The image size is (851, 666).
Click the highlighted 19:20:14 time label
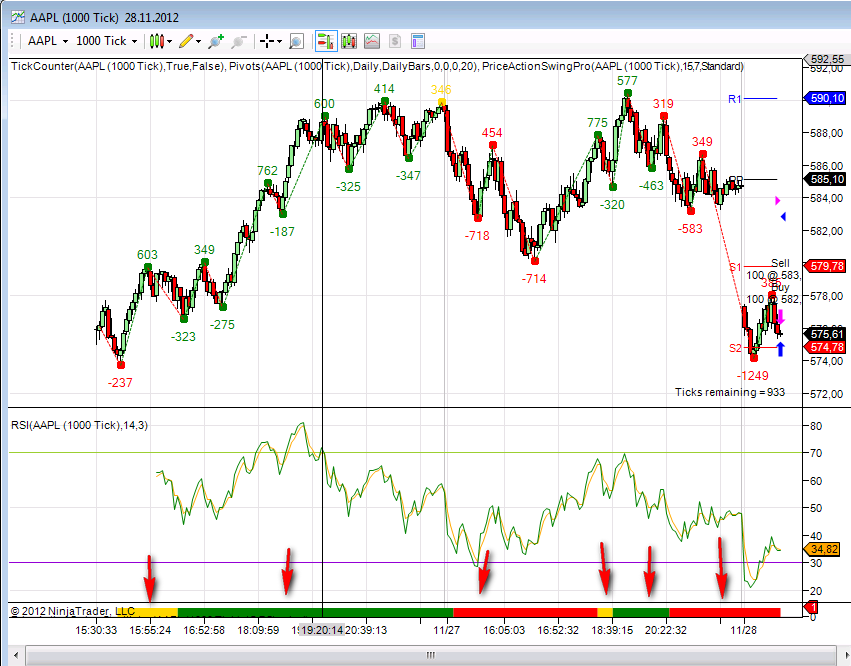coord(322,630)
